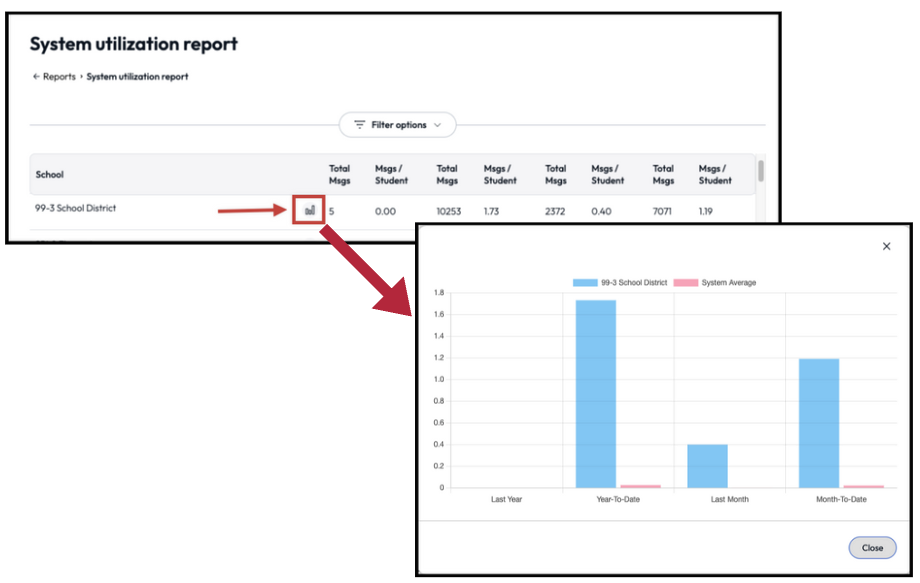
Task: Click the blue legend color swatch
Action: pyautogui.click(x=585, y=283)
